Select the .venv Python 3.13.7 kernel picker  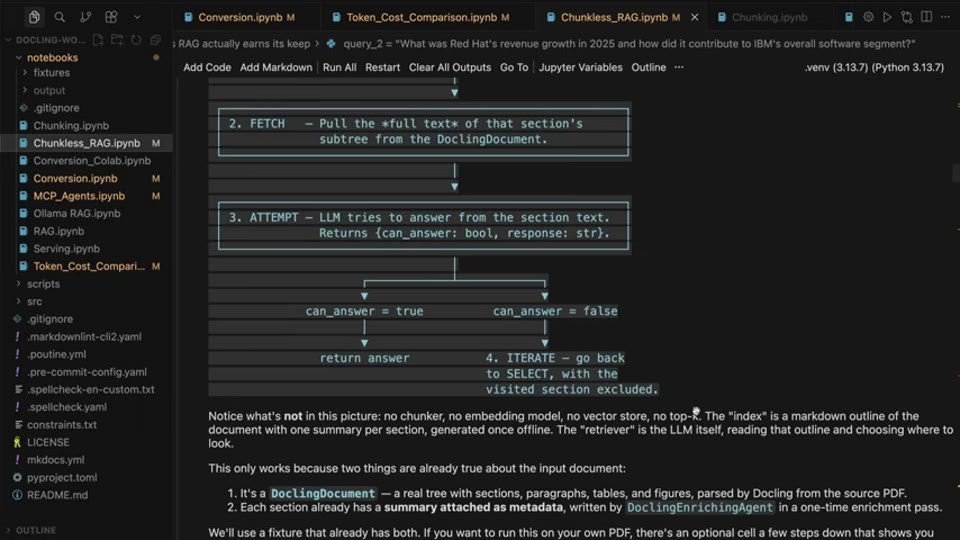coord(874,67)
